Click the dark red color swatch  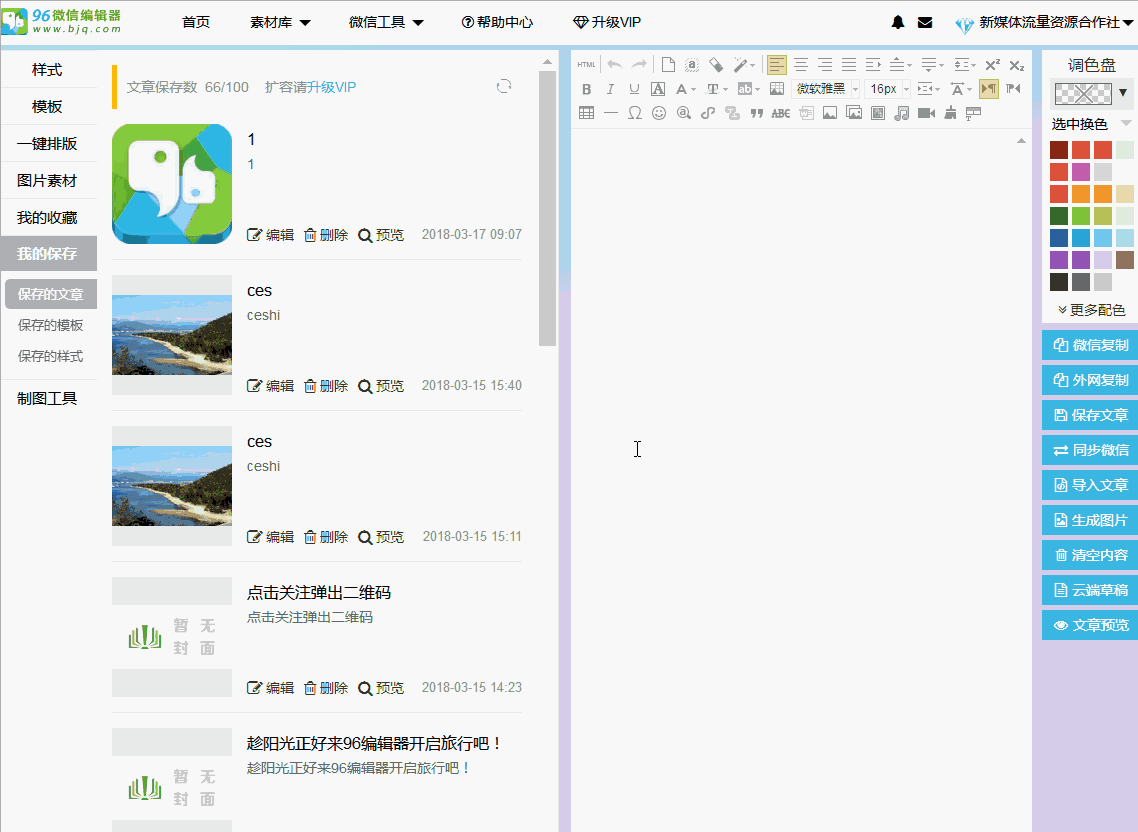point(1059,150)
